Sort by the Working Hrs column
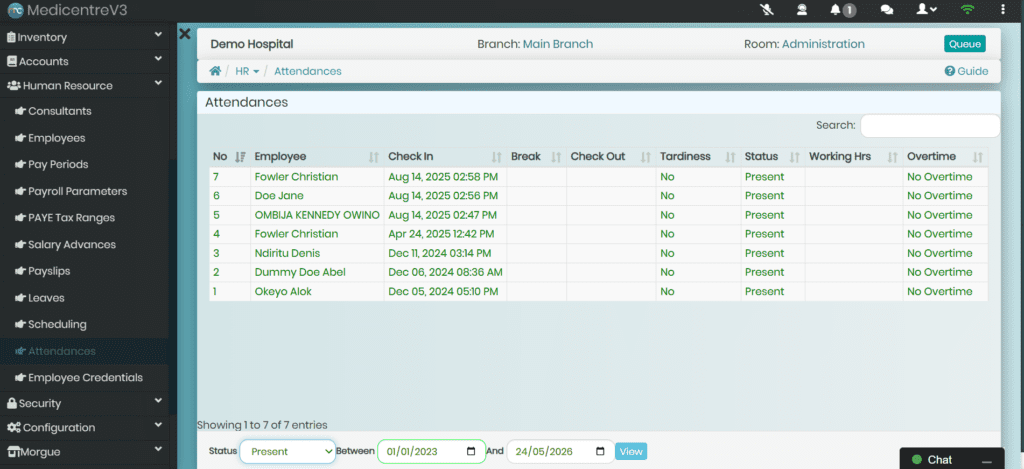Screen dimensions: 1024x469 (854, 157)
